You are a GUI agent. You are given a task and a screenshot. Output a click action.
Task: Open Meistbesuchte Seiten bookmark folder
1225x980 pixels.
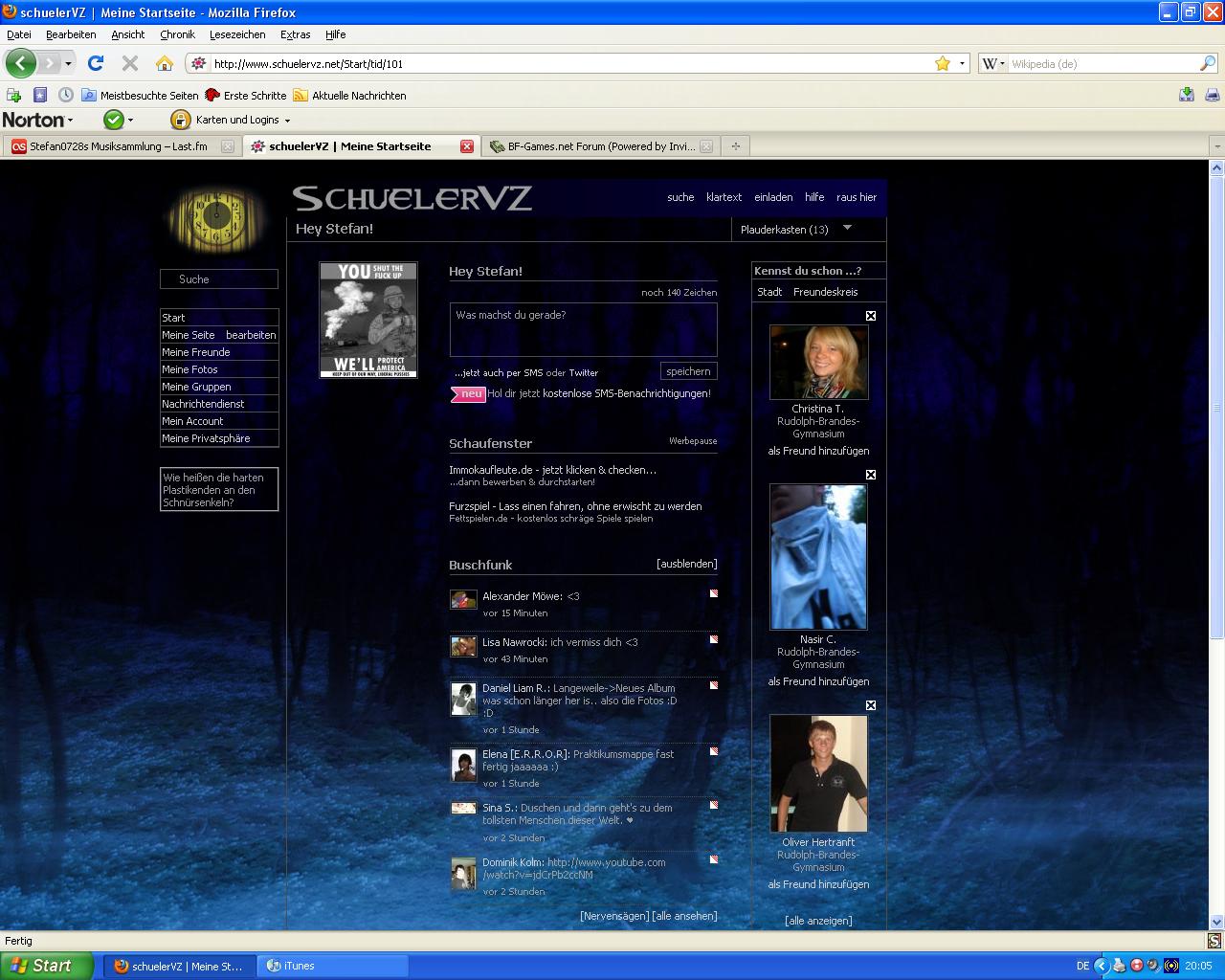click(140, 96)
